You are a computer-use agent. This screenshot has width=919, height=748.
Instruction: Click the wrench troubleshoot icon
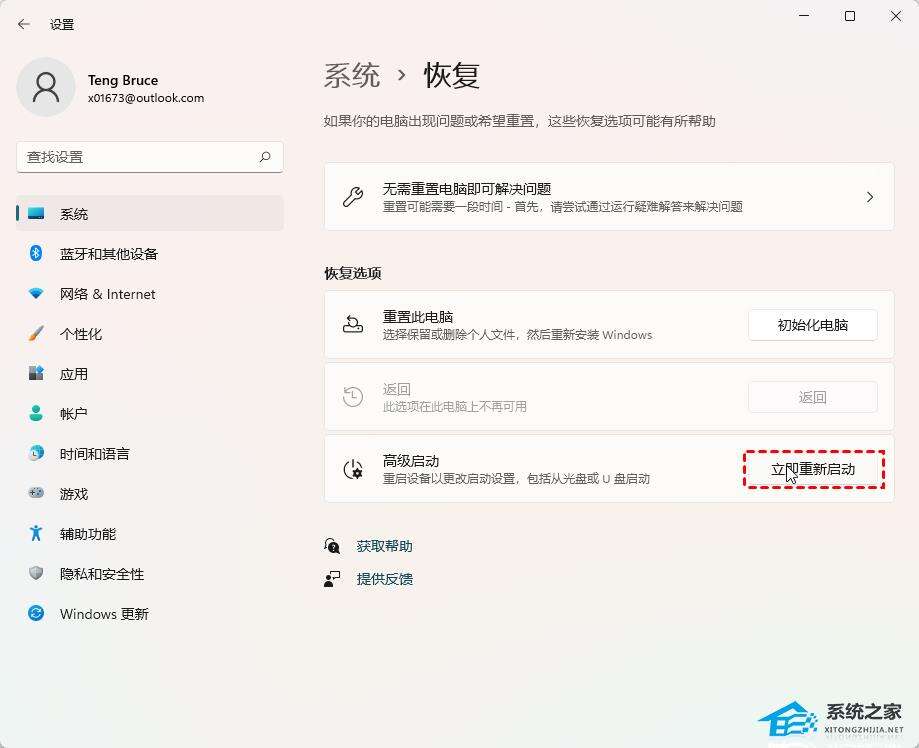pos(353,197)
